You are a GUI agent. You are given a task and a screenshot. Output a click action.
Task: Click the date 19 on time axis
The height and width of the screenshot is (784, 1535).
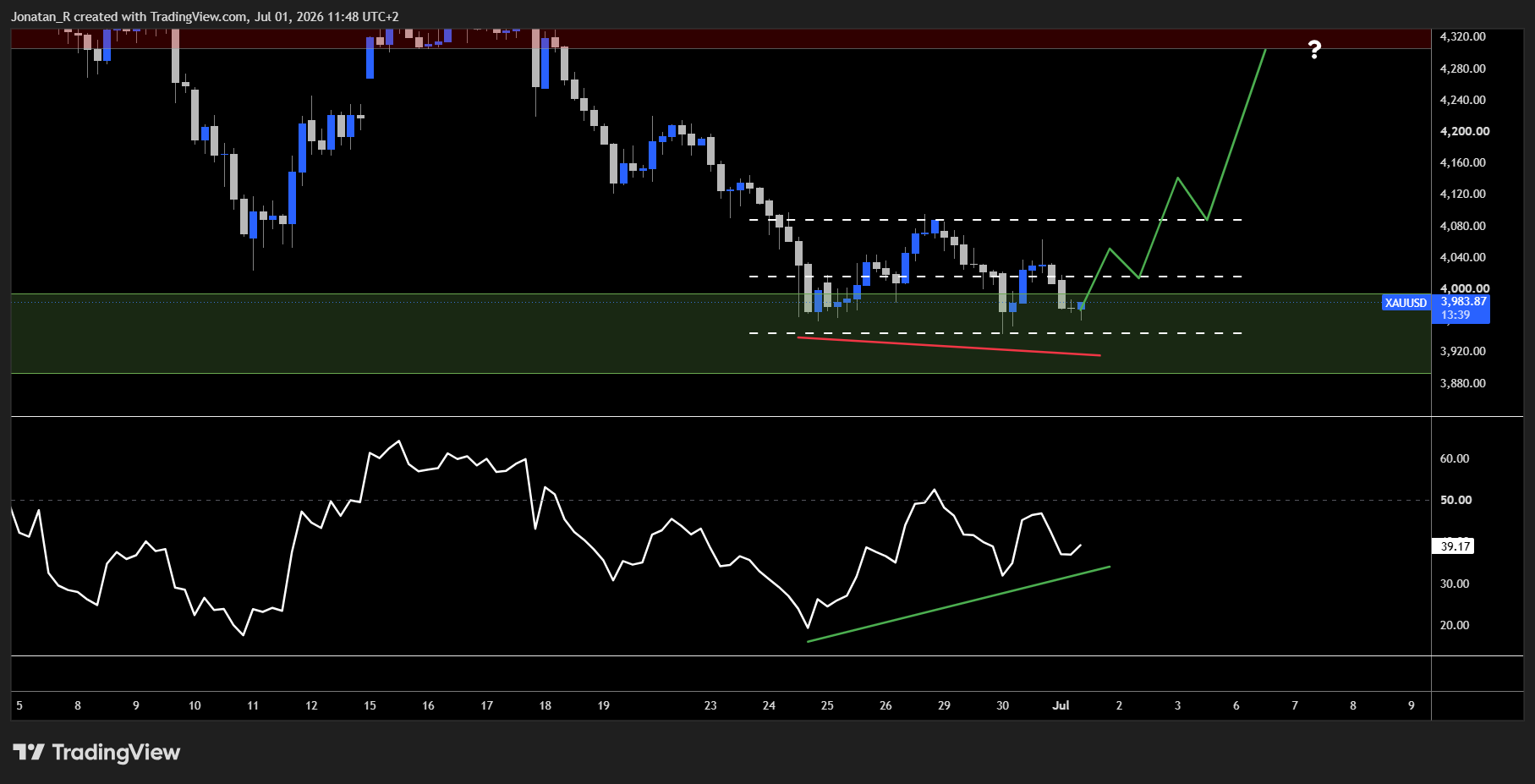[x=603, y=705]
